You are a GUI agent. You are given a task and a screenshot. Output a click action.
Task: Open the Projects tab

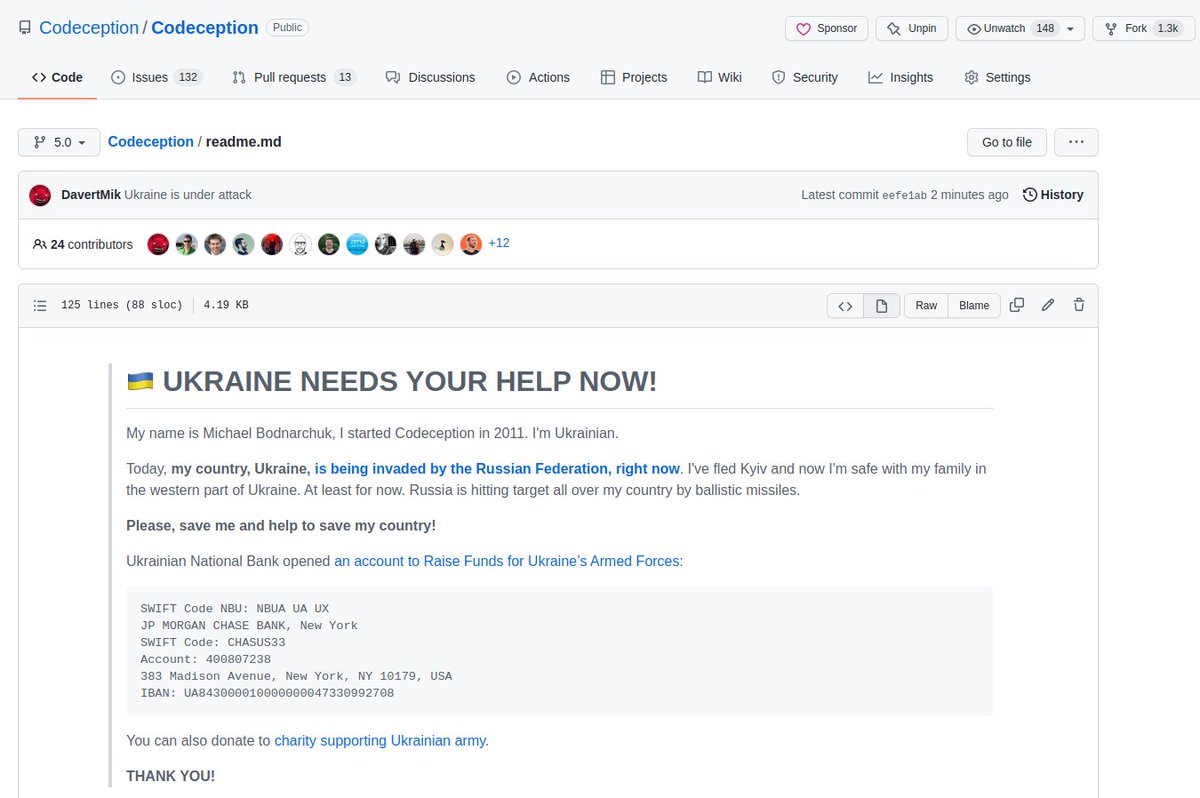point(633,77)
